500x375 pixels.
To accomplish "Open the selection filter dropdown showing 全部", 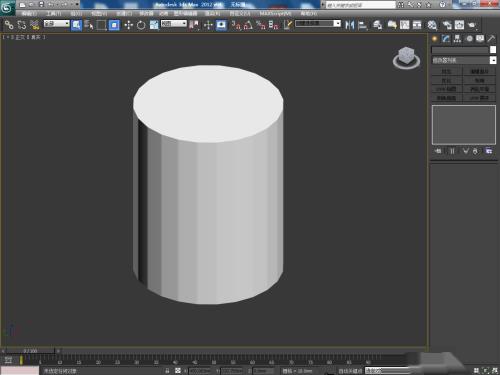I will coord(57,24).
